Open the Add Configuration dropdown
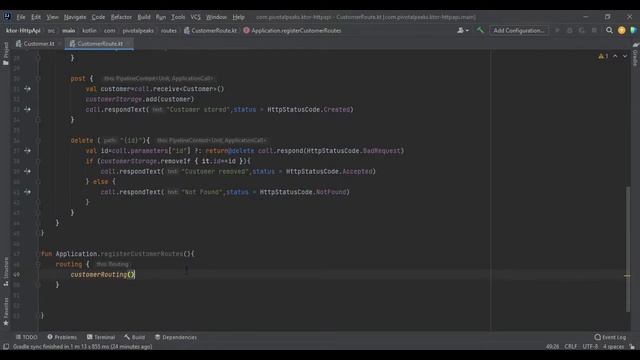The width and height of the screenshot is (640, 360). click(519, 30)
